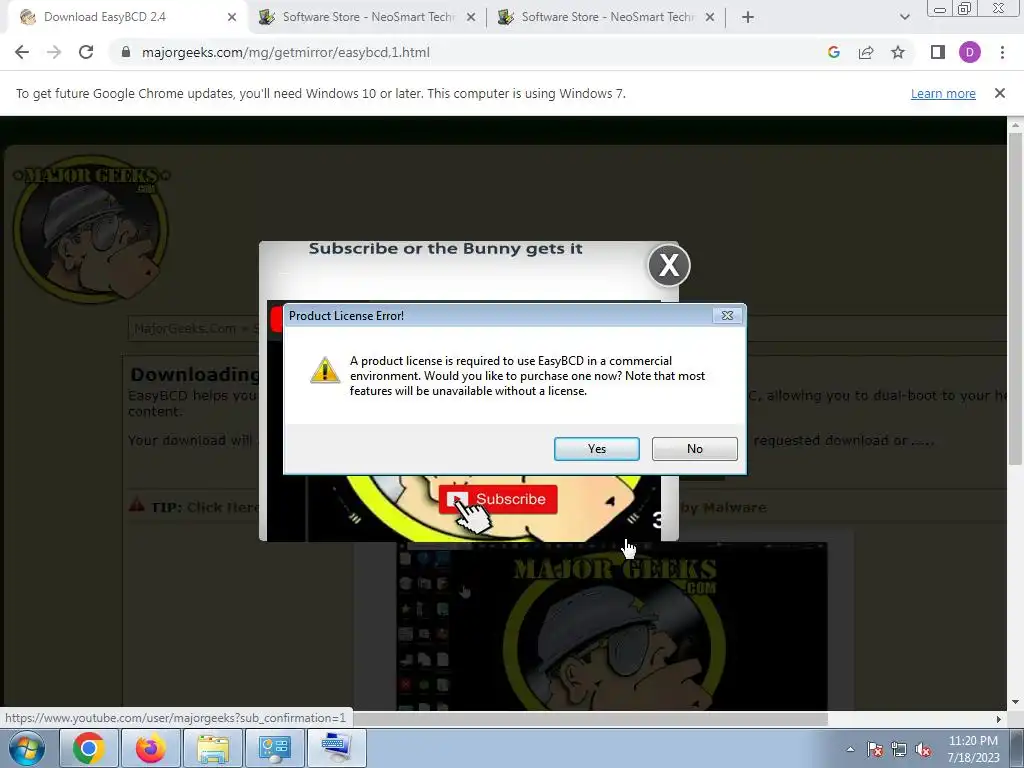Go back to the previous page
This screenshot has width=1024, height=768.
pyautogui.click(x=22, y=52)
